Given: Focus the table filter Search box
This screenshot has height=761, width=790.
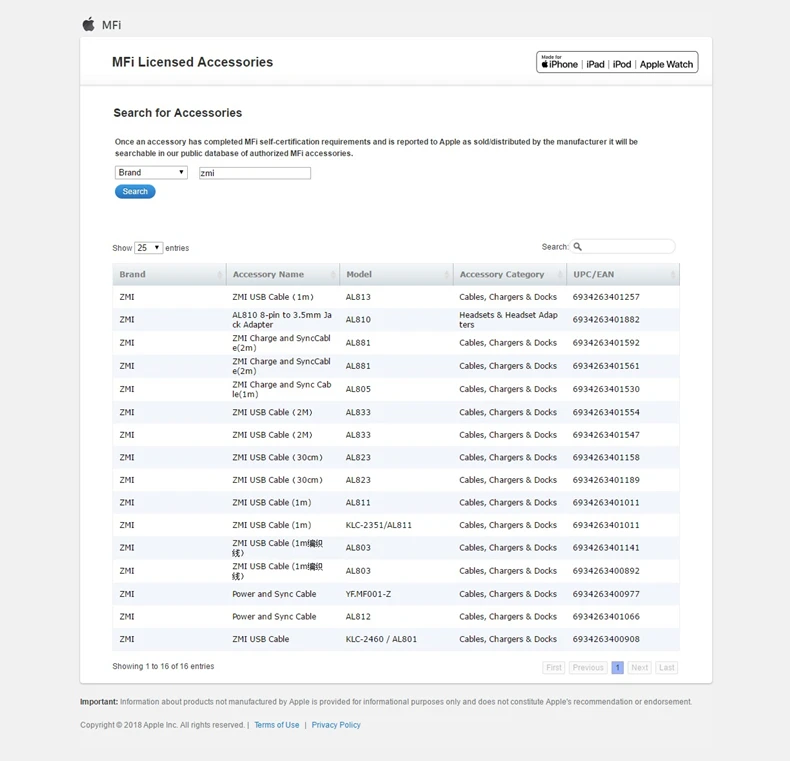Looking at the screenshot, I should (x=623, y=246).
